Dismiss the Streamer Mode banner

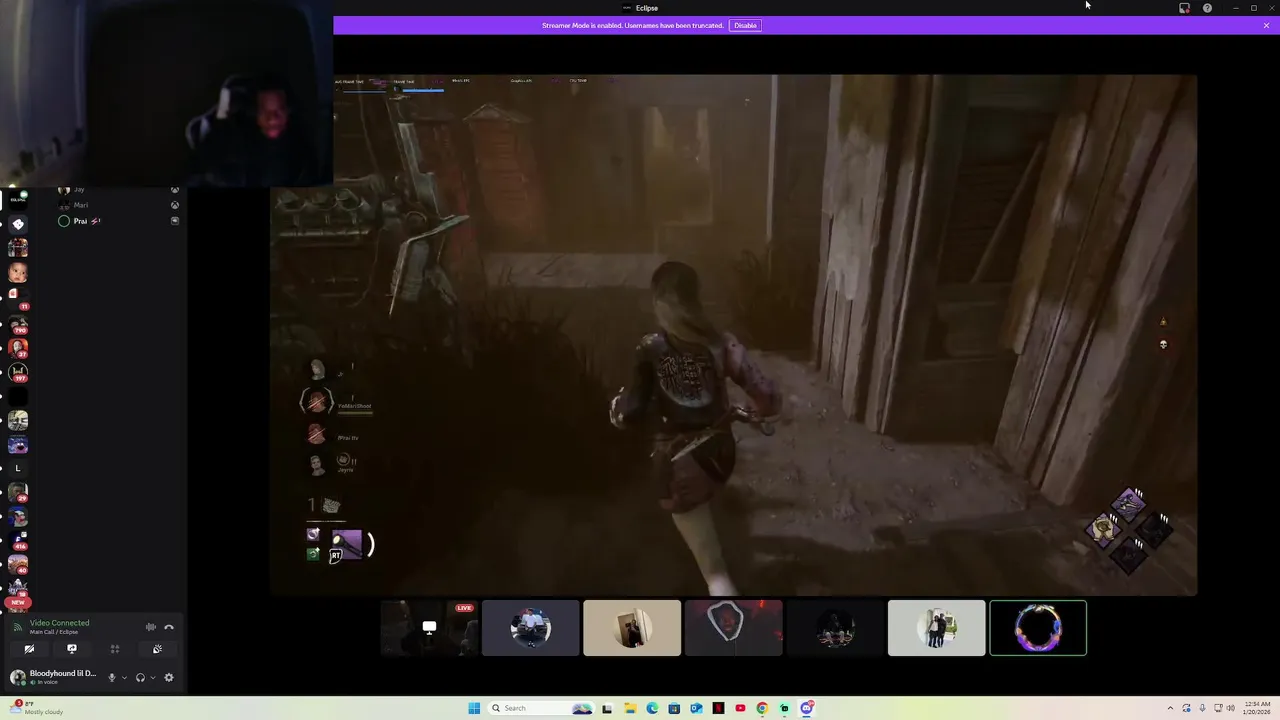(x=1266, y=25)
